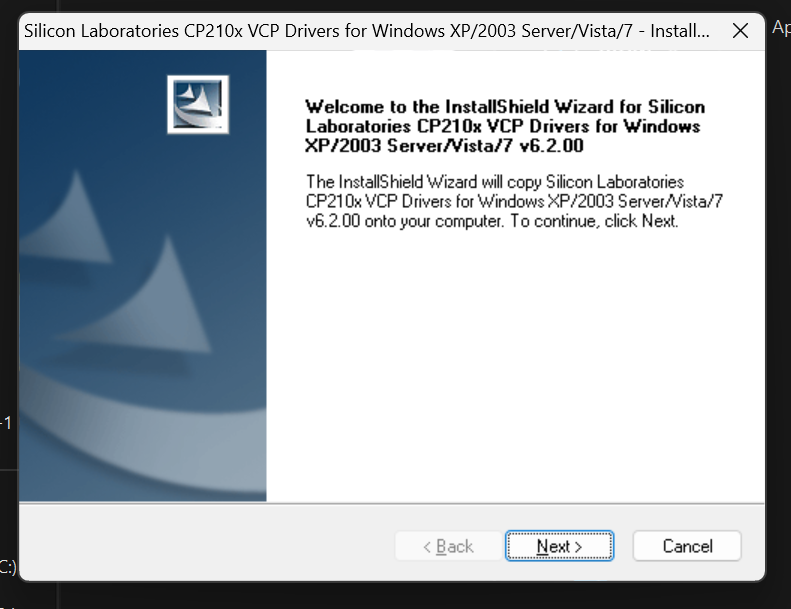Screen dimensions: 791x609
Task: Cancel the driver installation
Action: pyautogui.click(x=687, y=545)
